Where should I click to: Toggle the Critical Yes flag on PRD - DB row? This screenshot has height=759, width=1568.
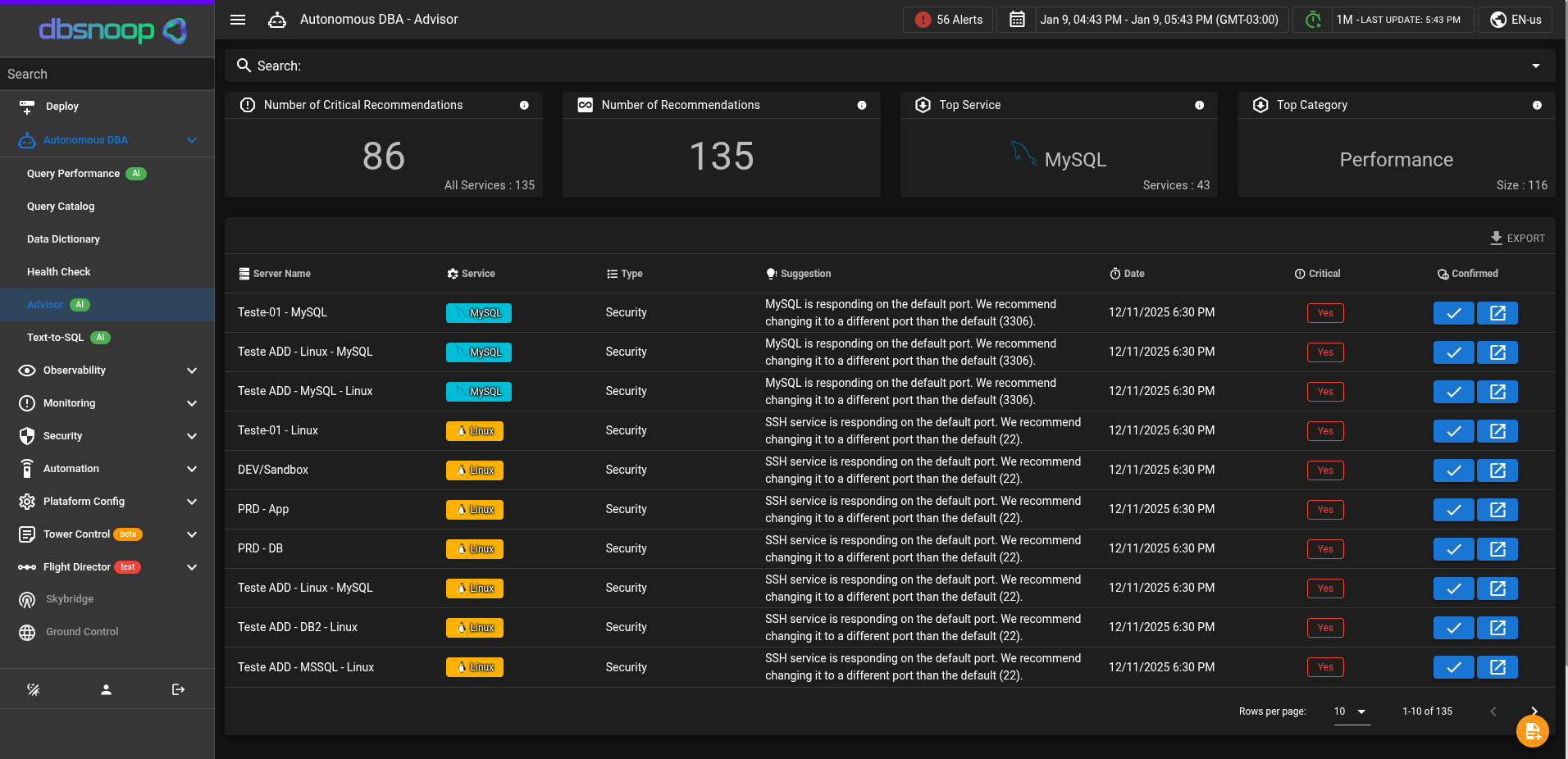[1325, 548]
